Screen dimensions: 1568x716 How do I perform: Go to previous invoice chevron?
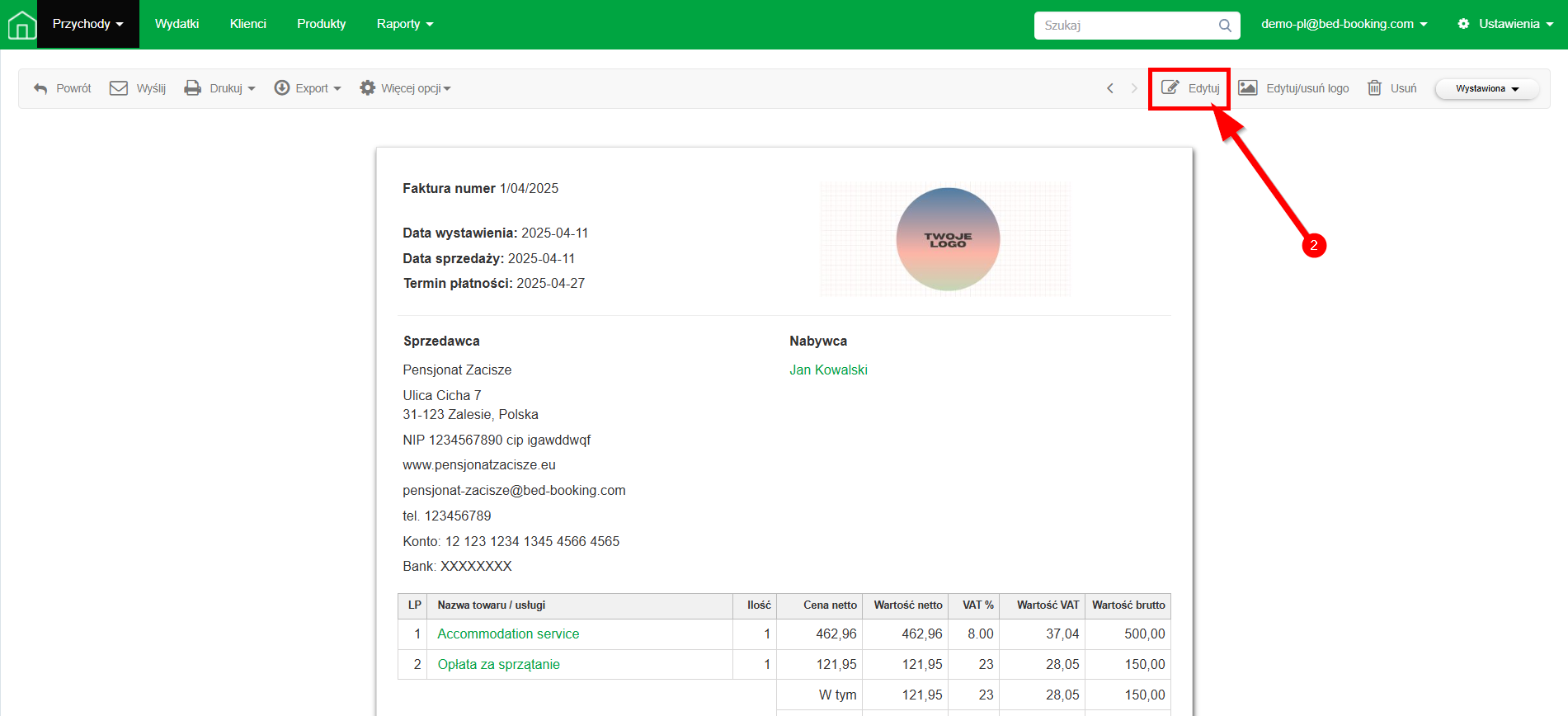[x=1110, y=88]
